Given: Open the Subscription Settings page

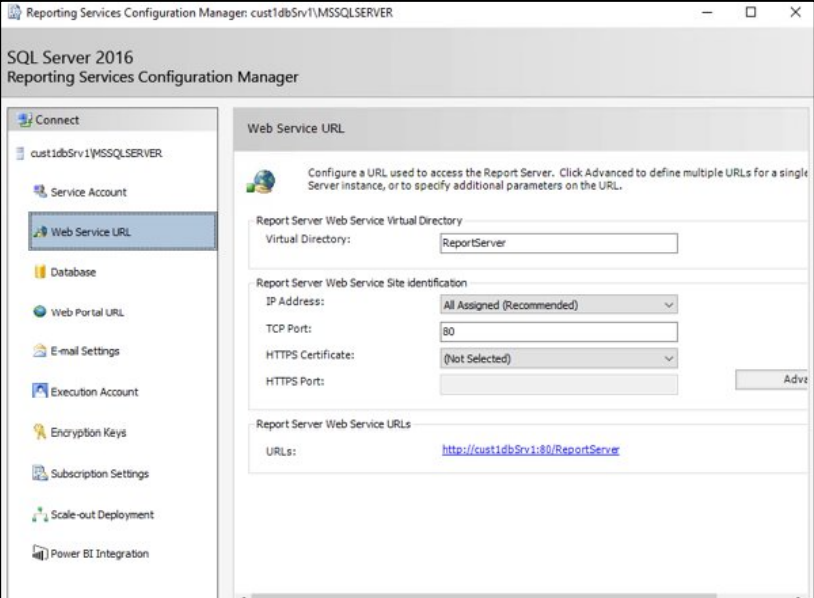Looking at the screenshot, I should [x=100, y=473].
